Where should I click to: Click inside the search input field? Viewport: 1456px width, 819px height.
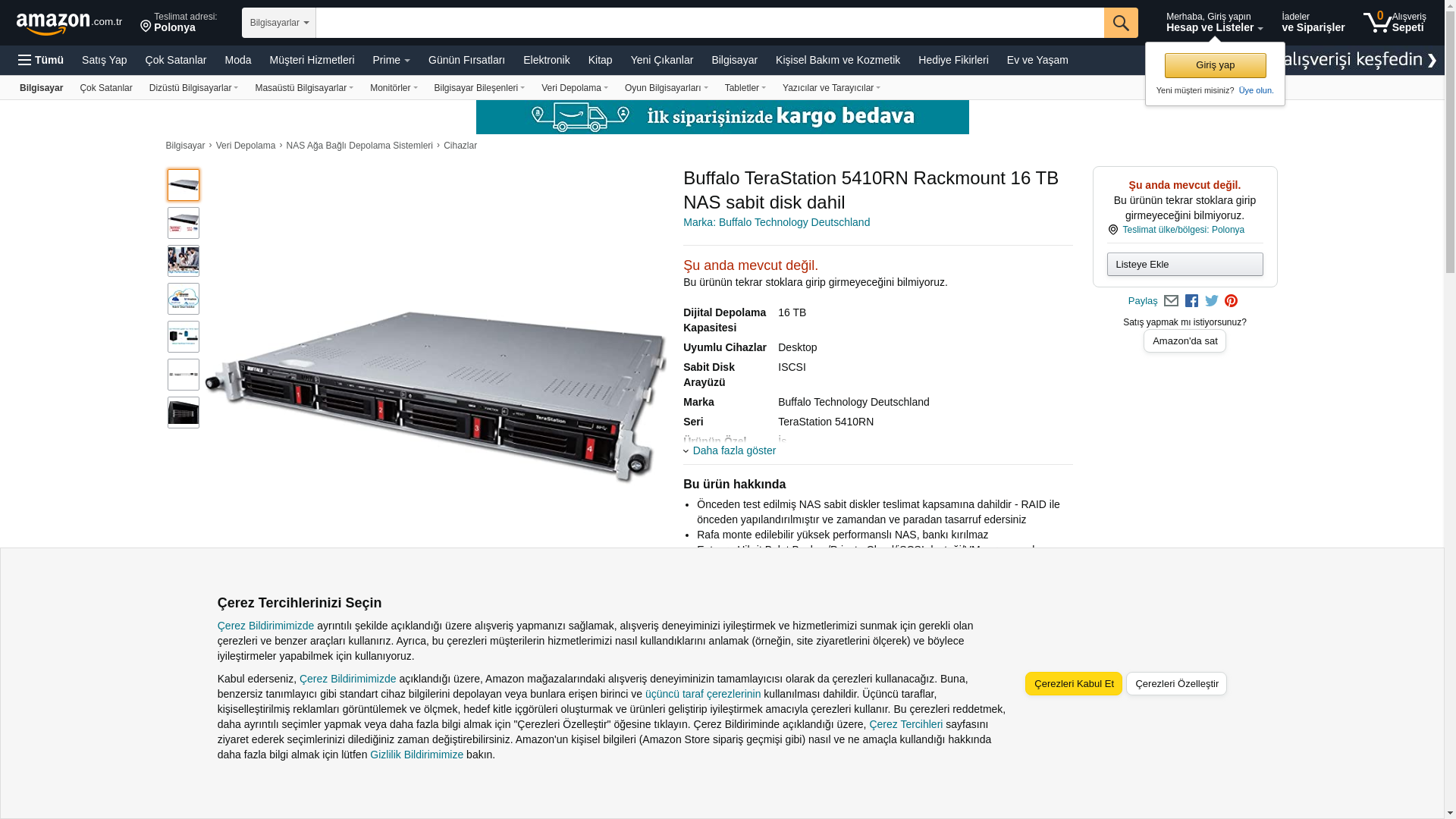point(709,23)
